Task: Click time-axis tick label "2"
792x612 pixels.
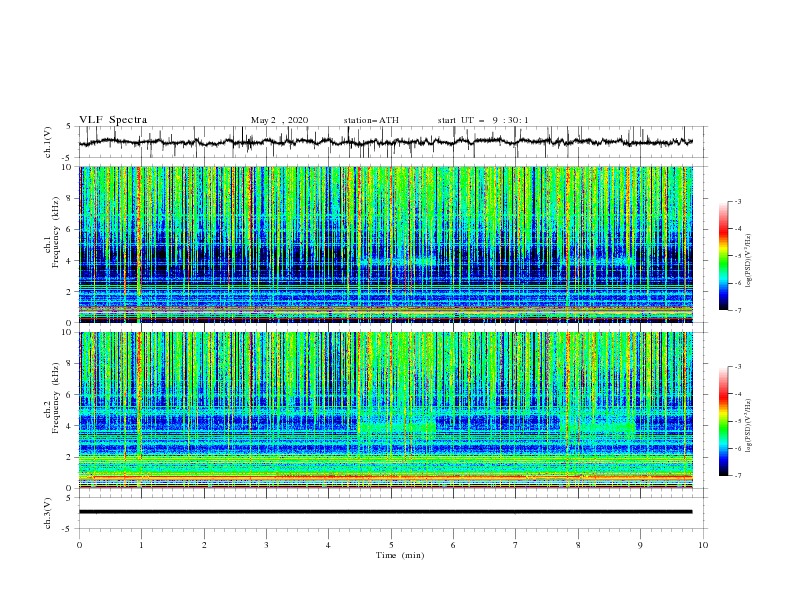Action: tap(204, 545)
